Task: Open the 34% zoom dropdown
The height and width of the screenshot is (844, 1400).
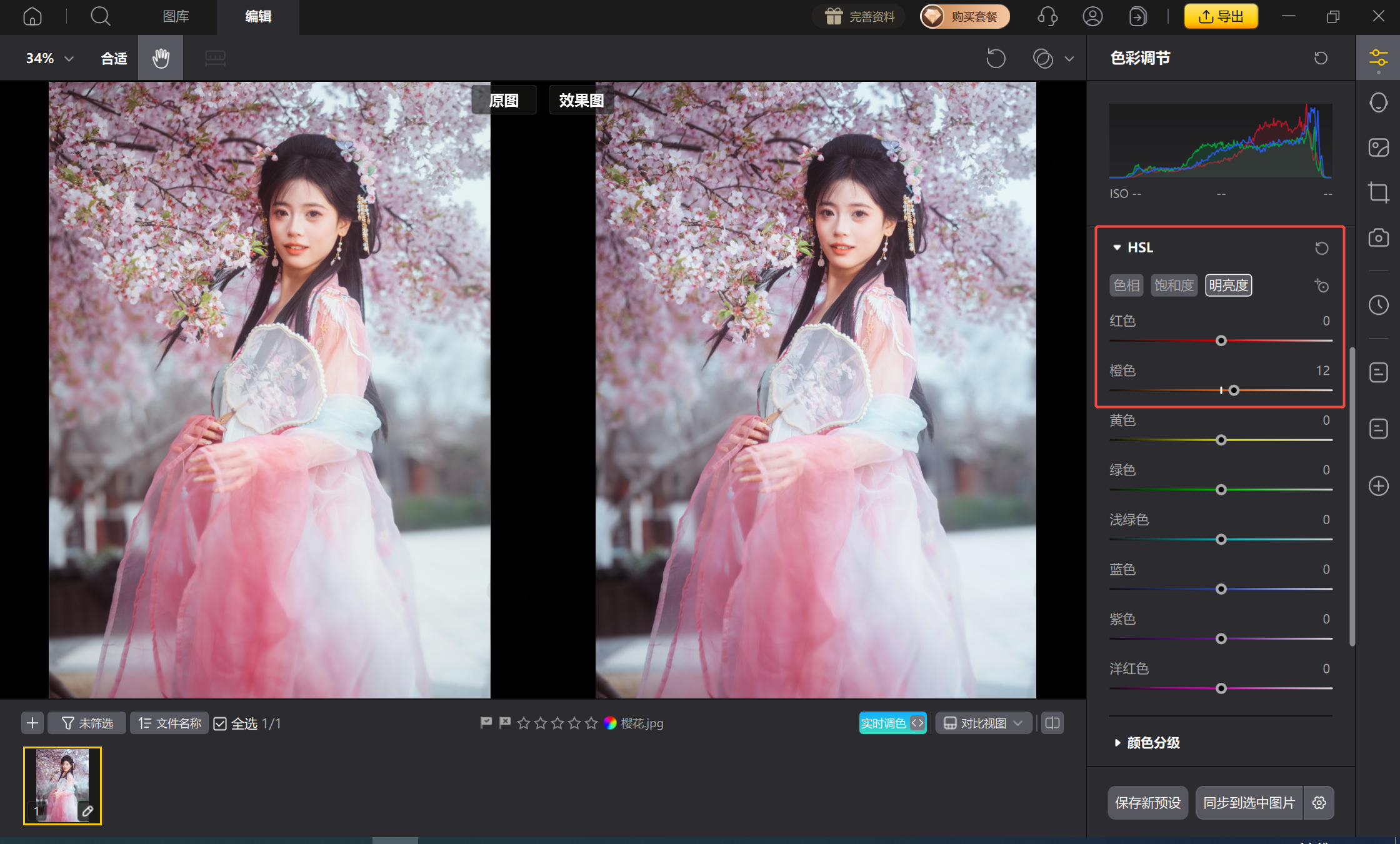Action: coord(50,58)
